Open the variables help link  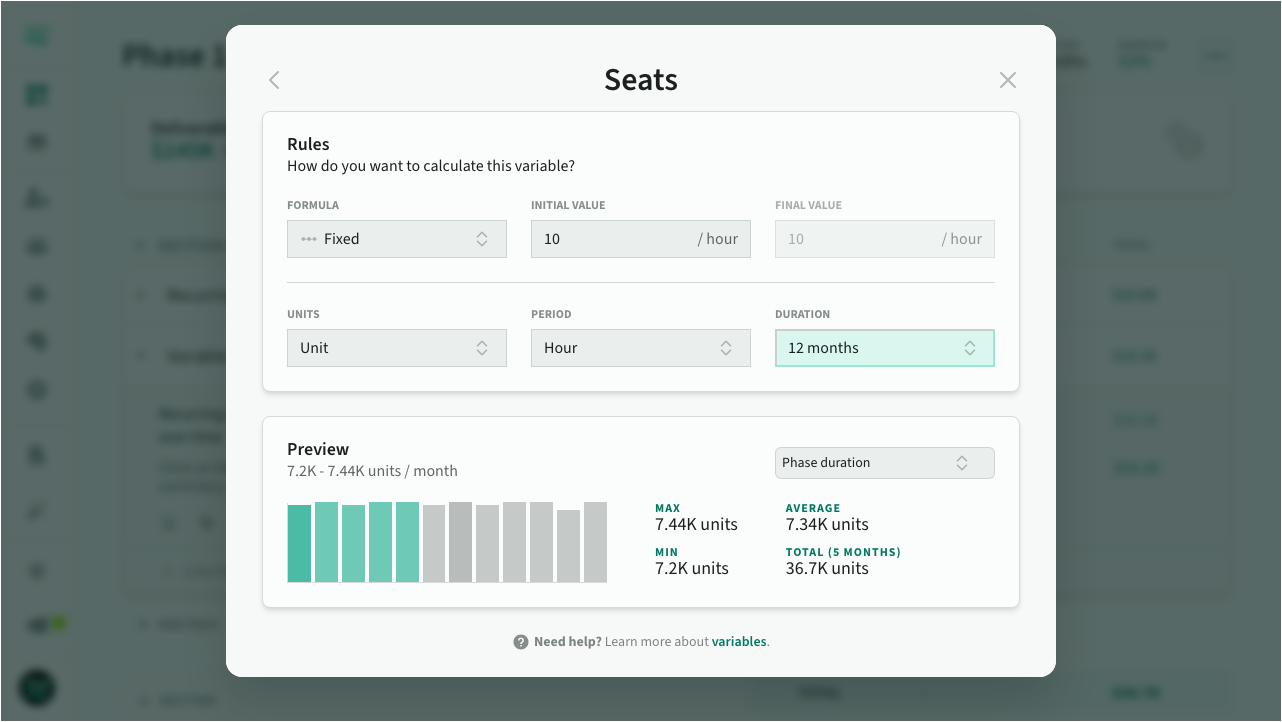click(x=739, y=642)
